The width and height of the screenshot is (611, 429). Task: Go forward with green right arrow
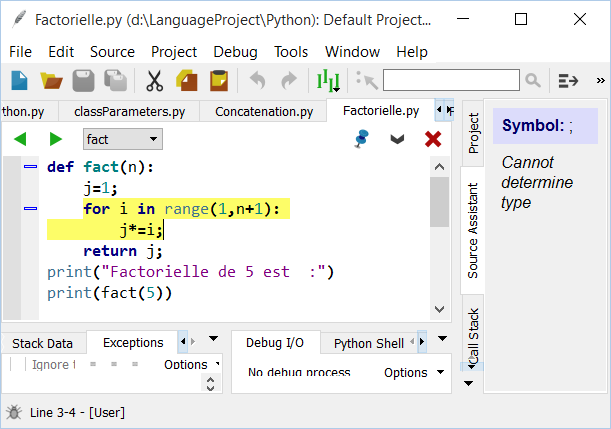(x=55, y=139)
